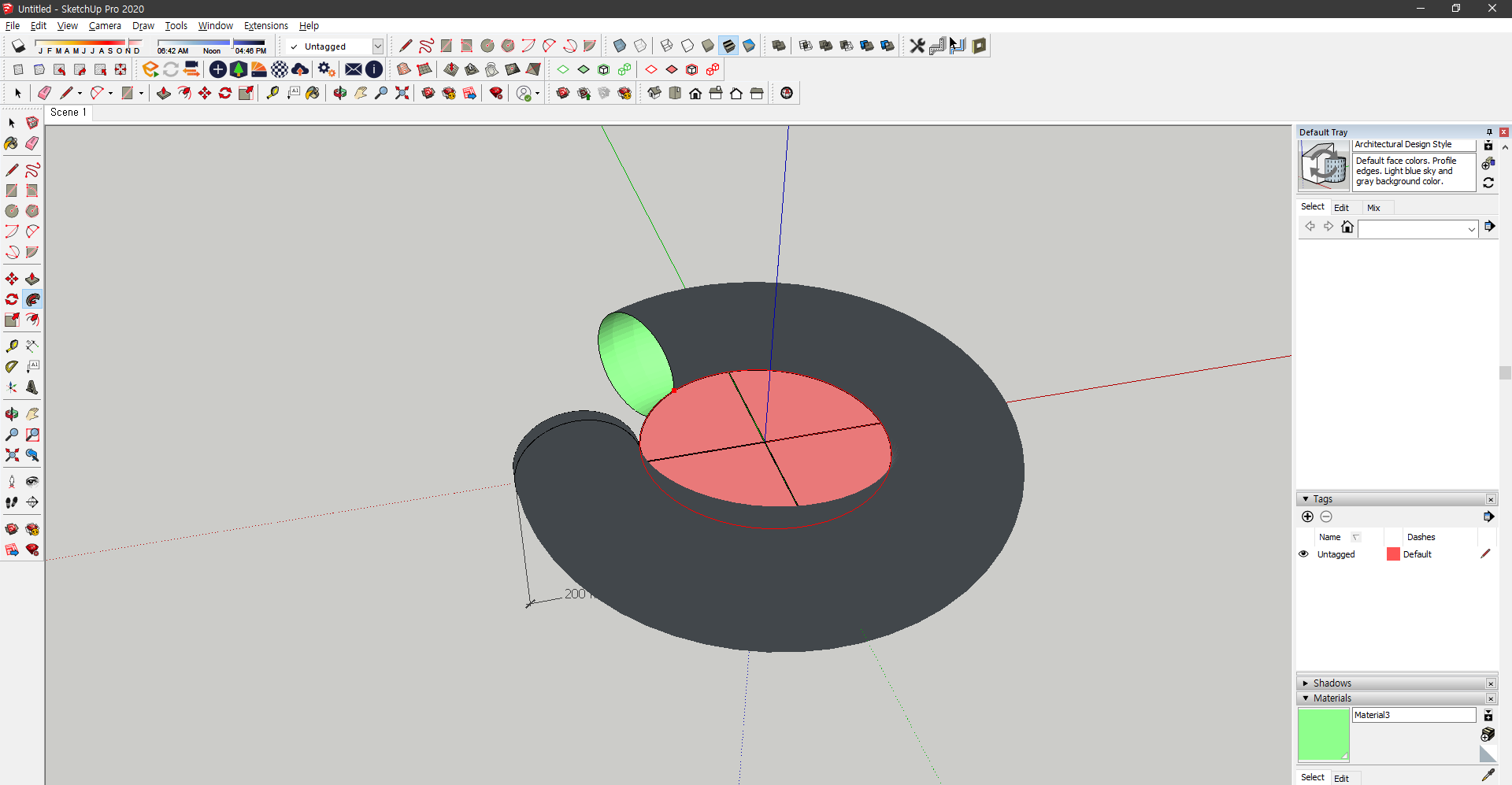
Task: Activate the Orbit tool in left toolbar
Action: [12, 414]
